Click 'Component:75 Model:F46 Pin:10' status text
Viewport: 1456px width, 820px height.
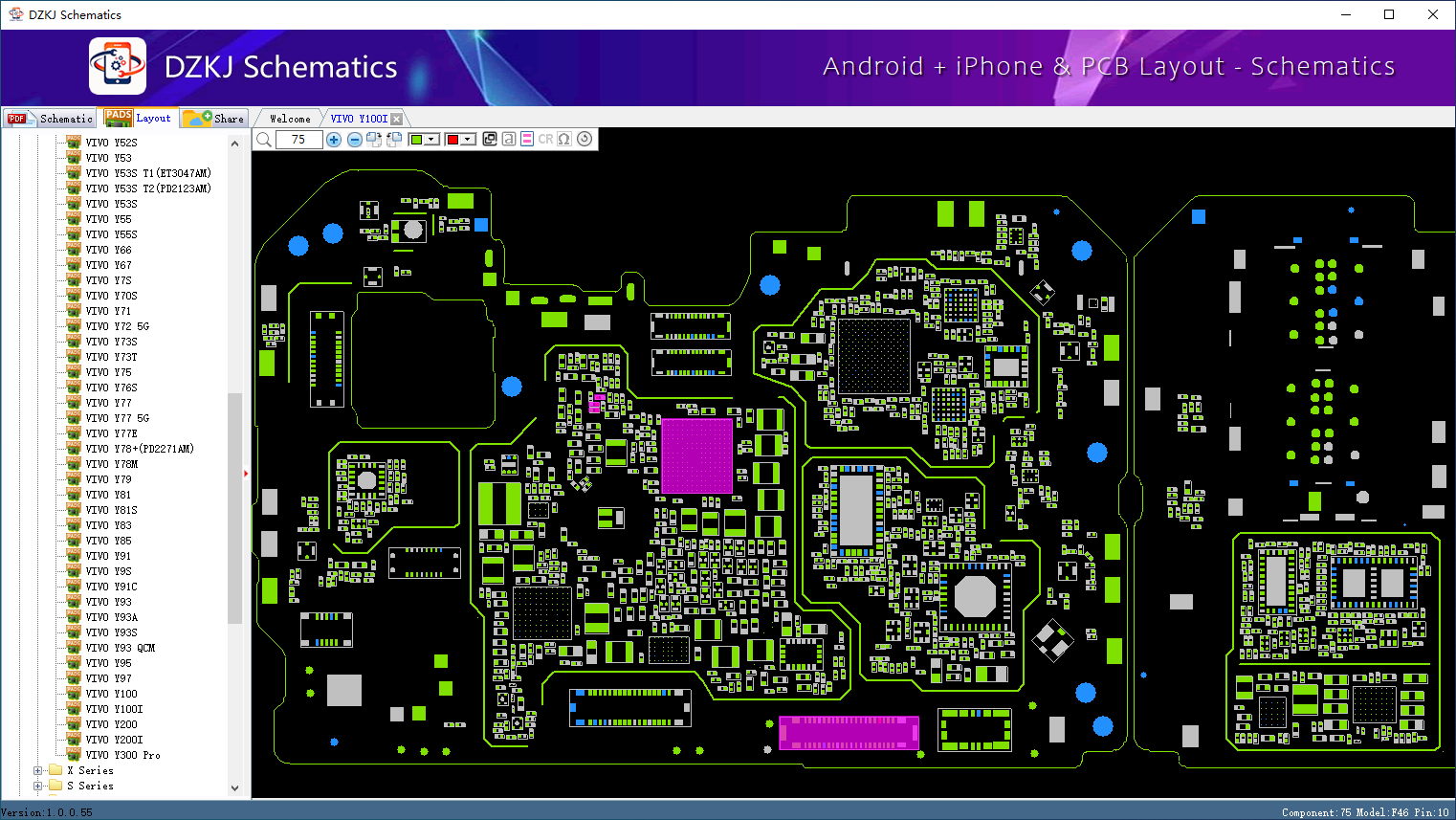click(x=1365, y=812)
